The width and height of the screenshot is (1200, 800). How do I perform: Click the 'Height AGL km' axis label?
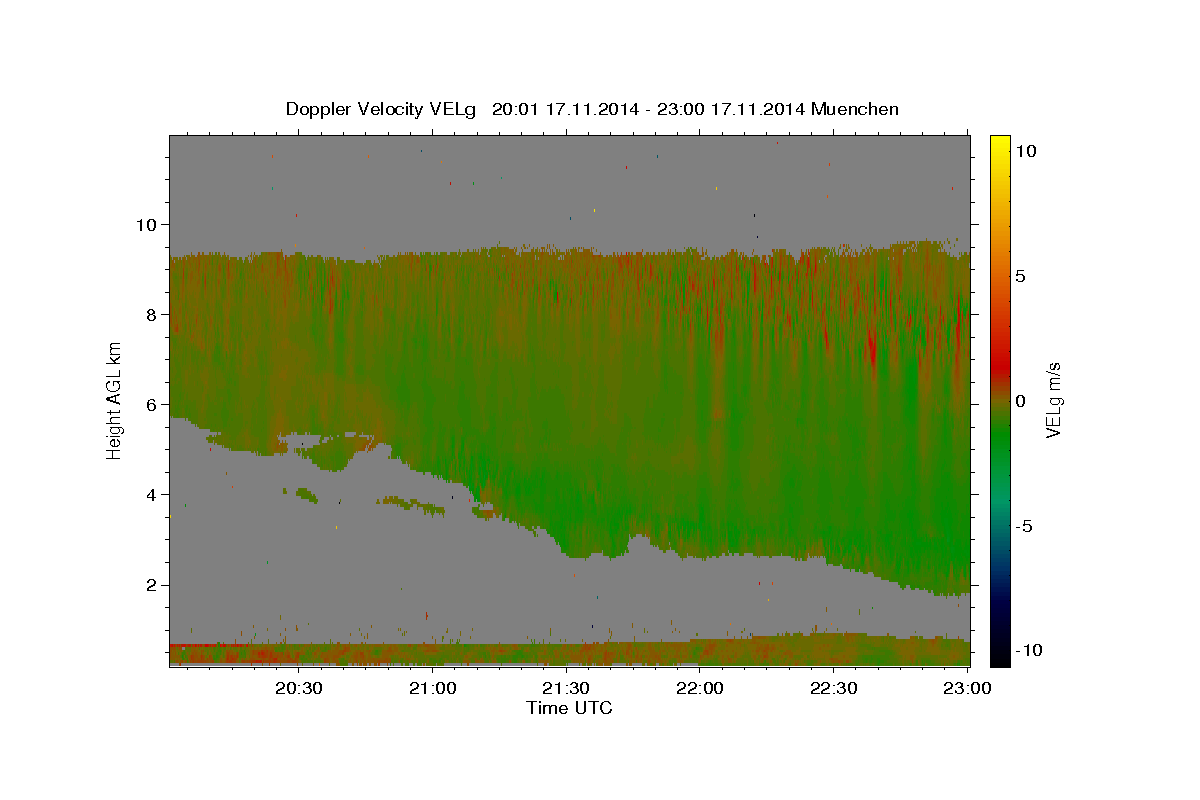[115, 400]
